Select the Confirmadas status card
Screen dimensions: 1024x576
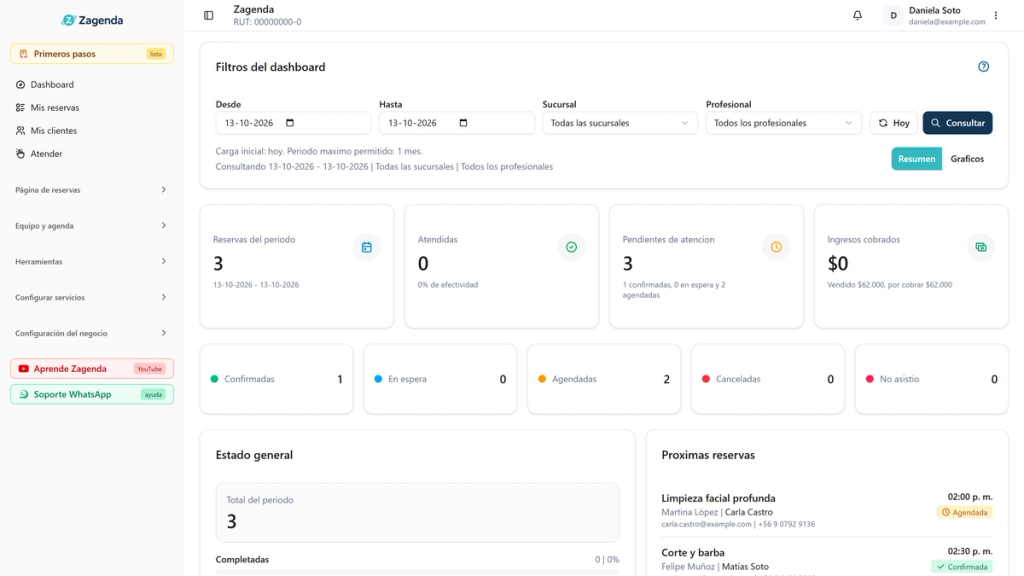pos(276,379)
